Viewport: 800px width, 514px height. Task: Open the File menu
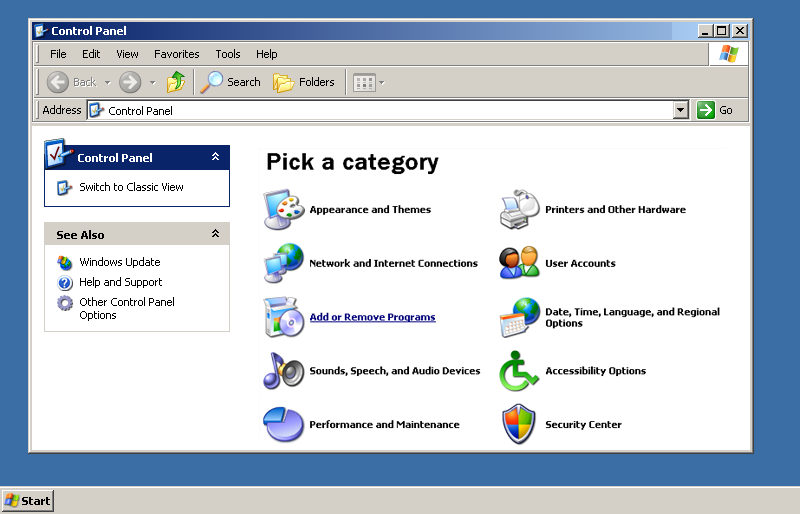click(58, 54)
